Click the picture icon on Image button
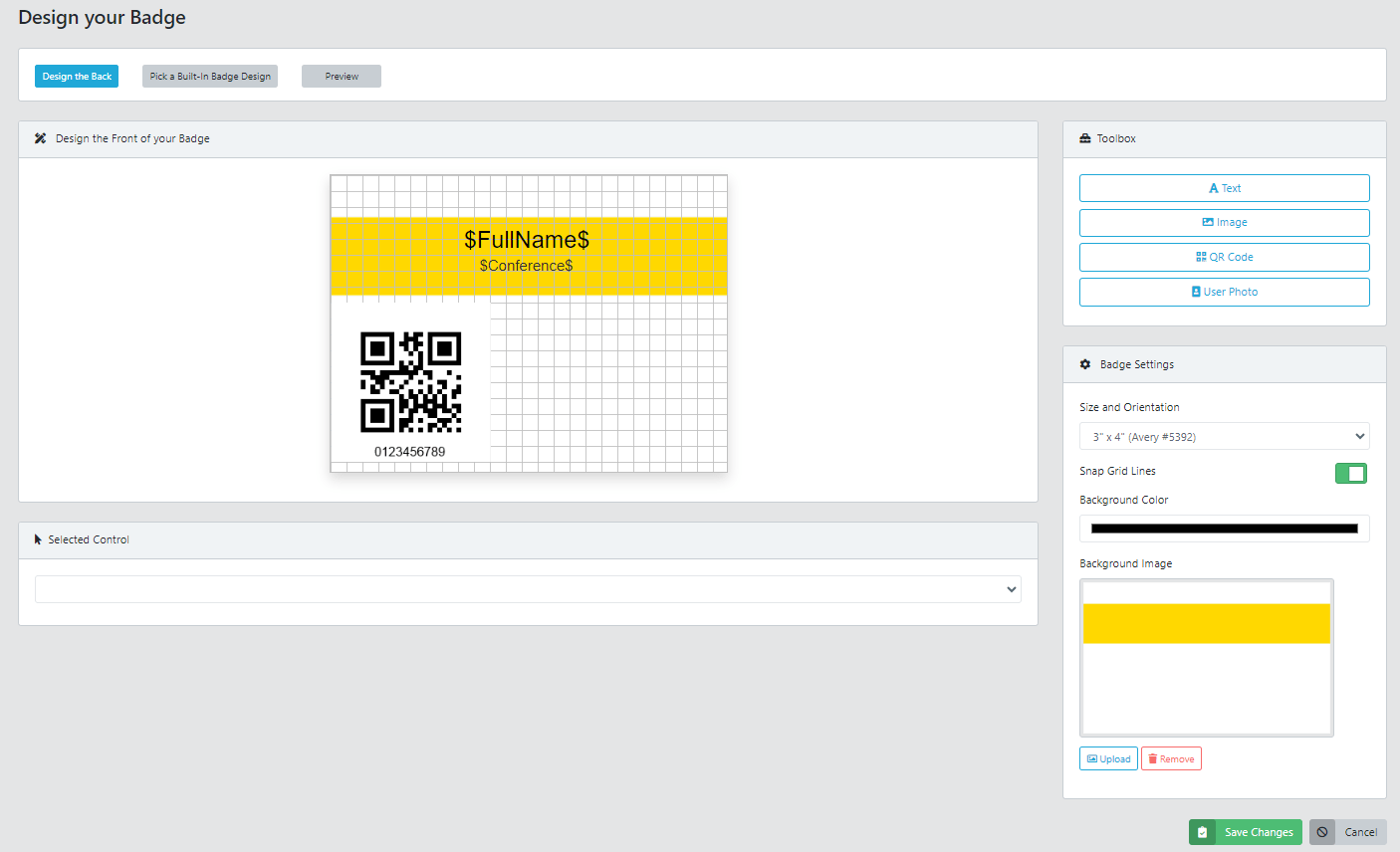Screen dimensions: 1400x852 coord(1208,223)
